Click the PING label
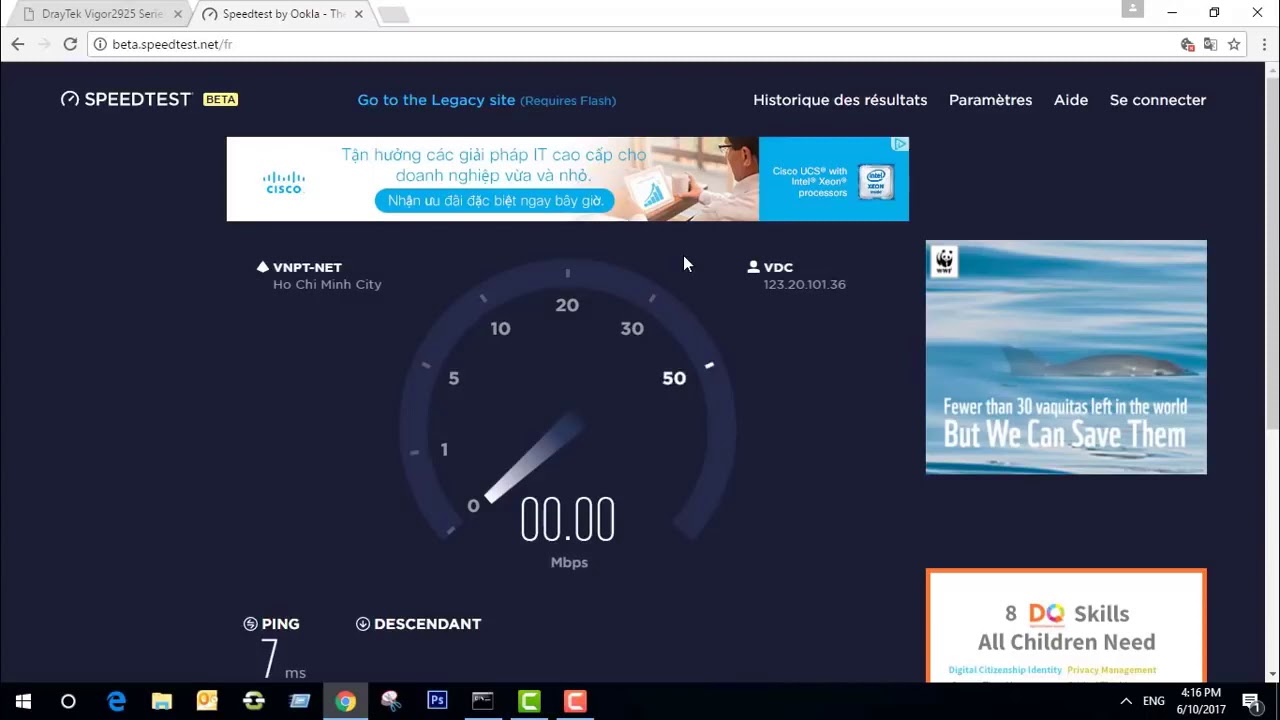 [x=280, y=624]
